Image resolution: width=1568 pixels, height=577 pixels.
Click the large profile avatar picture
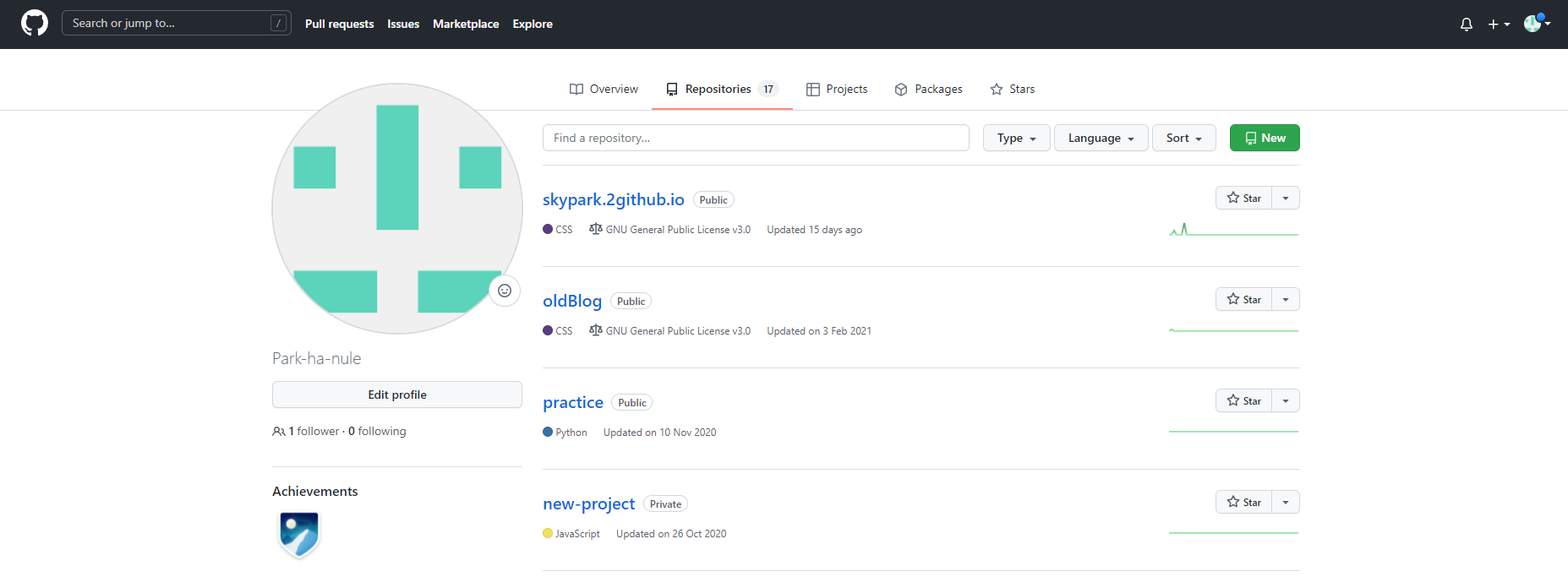coord(397,209)
